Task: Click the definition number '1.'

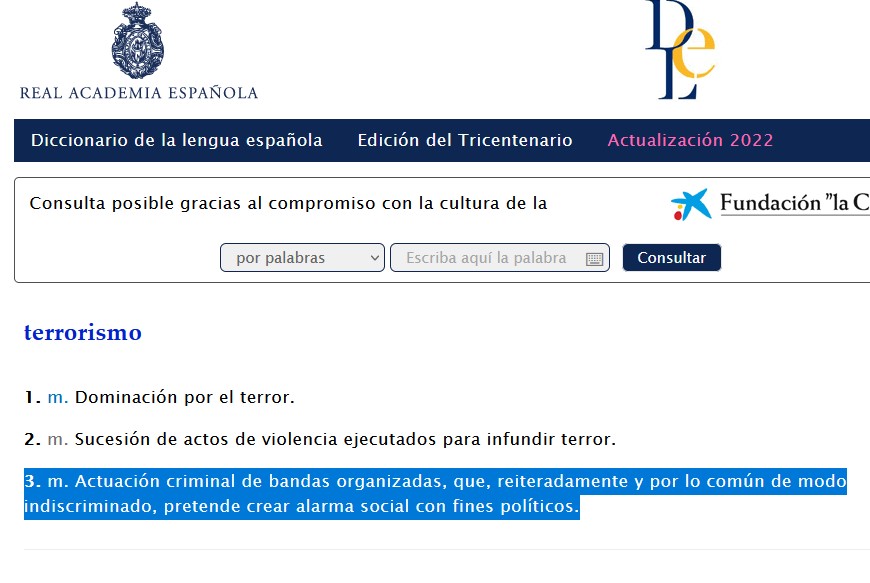Action: (x=33, y=397)
